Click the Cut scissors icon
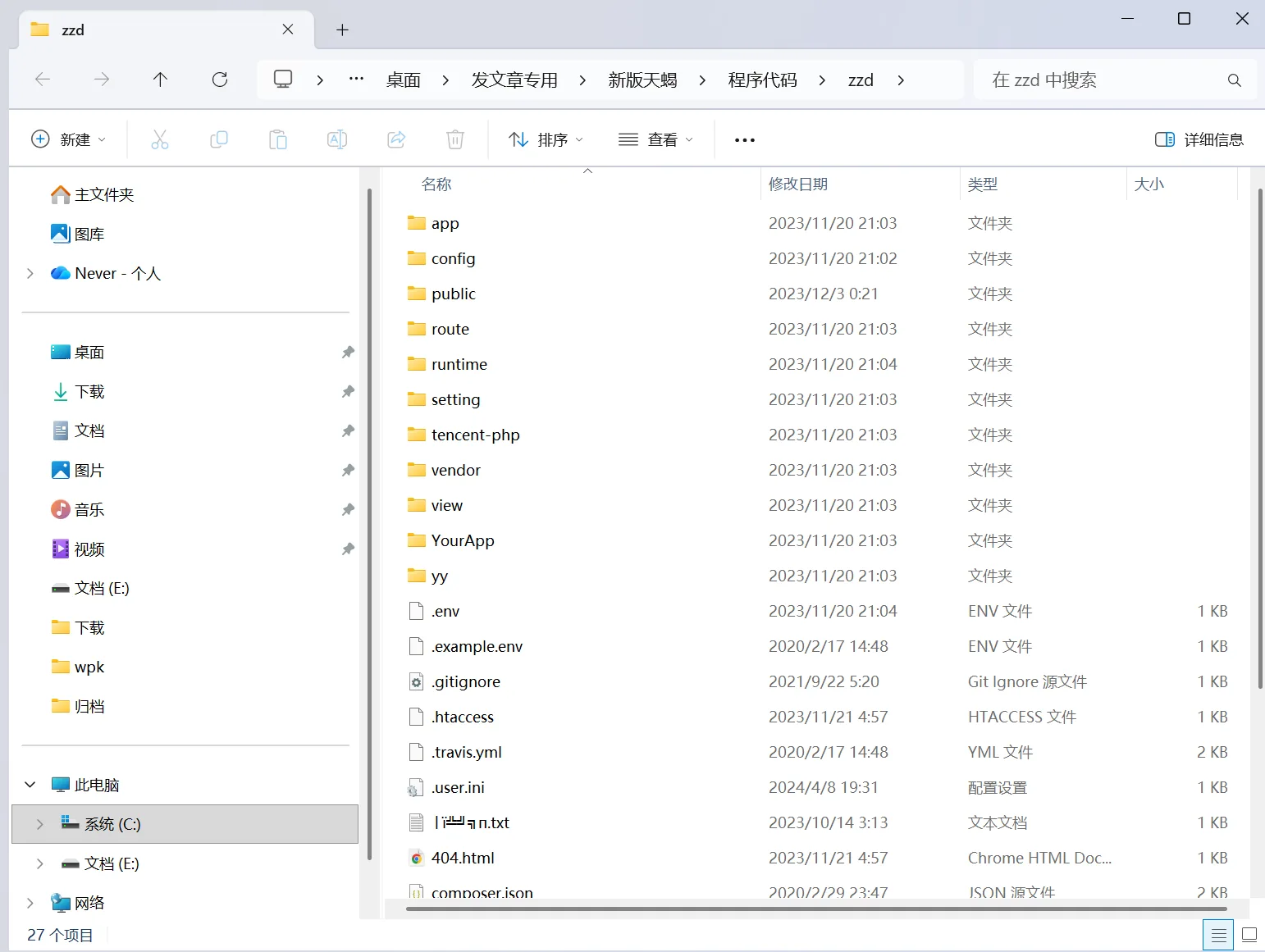Viewport: 1265px width, 952px height. [x=160, y=139]
